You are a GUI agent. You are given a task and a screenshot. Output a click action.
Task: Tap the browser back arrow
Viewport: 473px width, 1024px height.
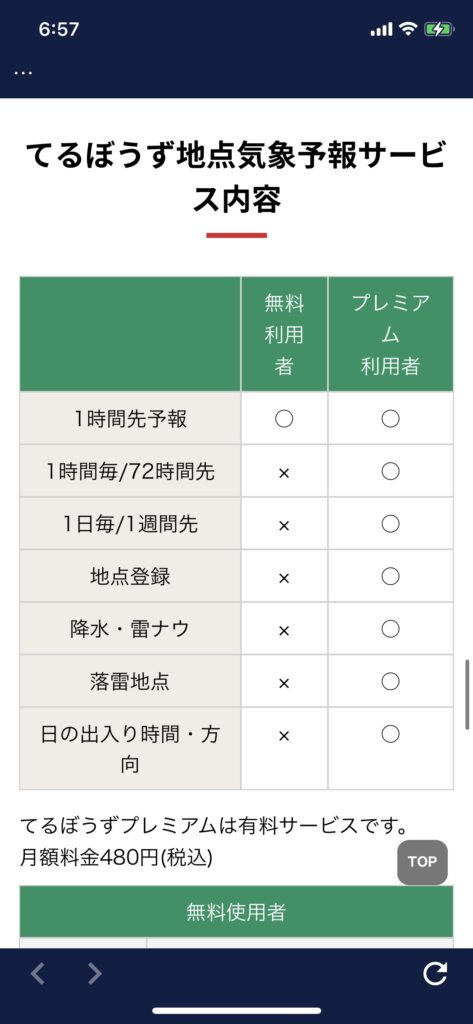pos(38,974)
